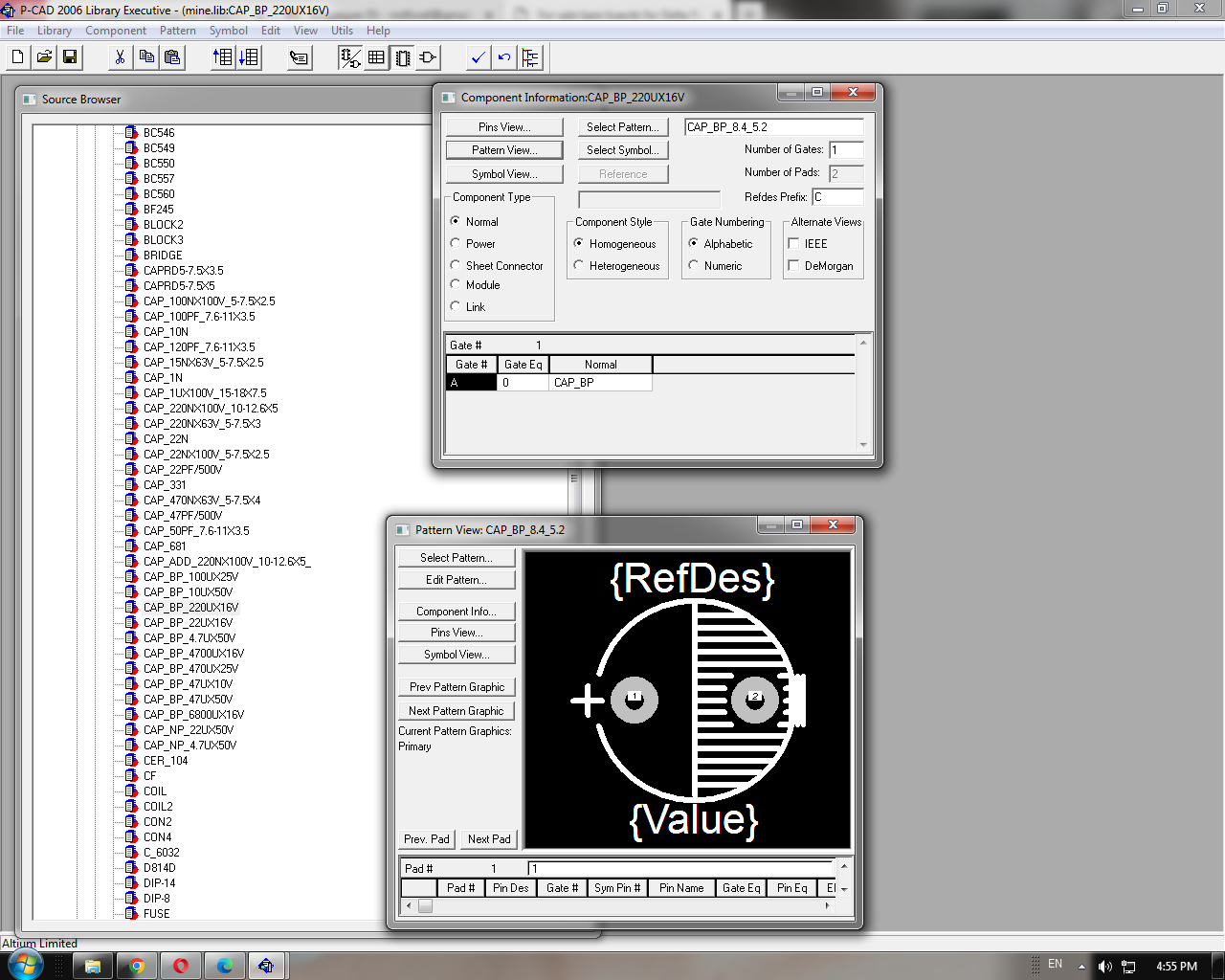Click Edit Pattern button

457,580
